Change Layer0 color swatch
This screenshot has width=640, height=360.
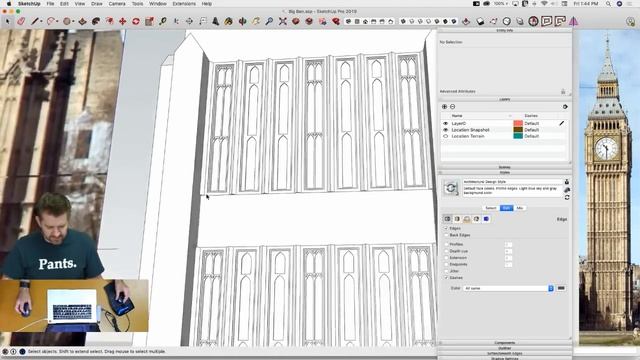click(x=518, y=123)
